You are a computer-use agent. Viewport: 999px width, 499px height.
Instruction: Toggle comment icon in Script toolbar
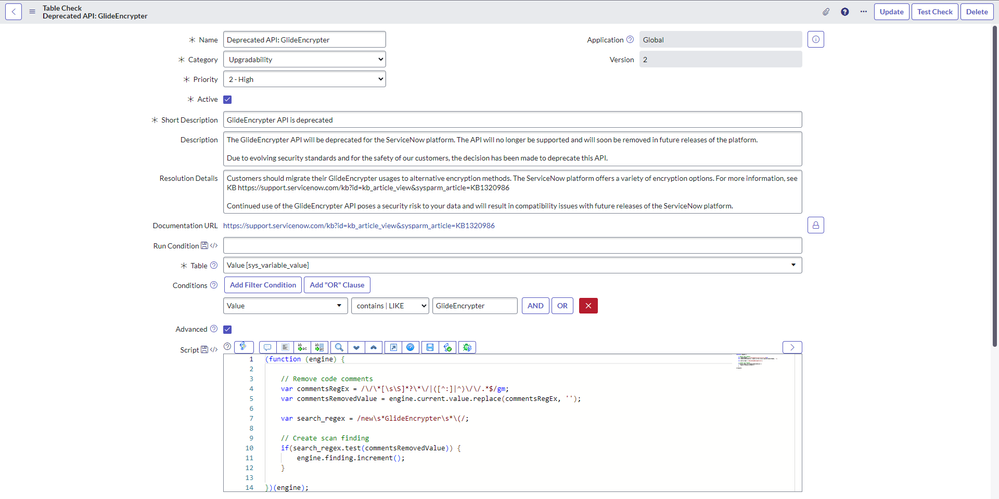(x=268, y=347)
